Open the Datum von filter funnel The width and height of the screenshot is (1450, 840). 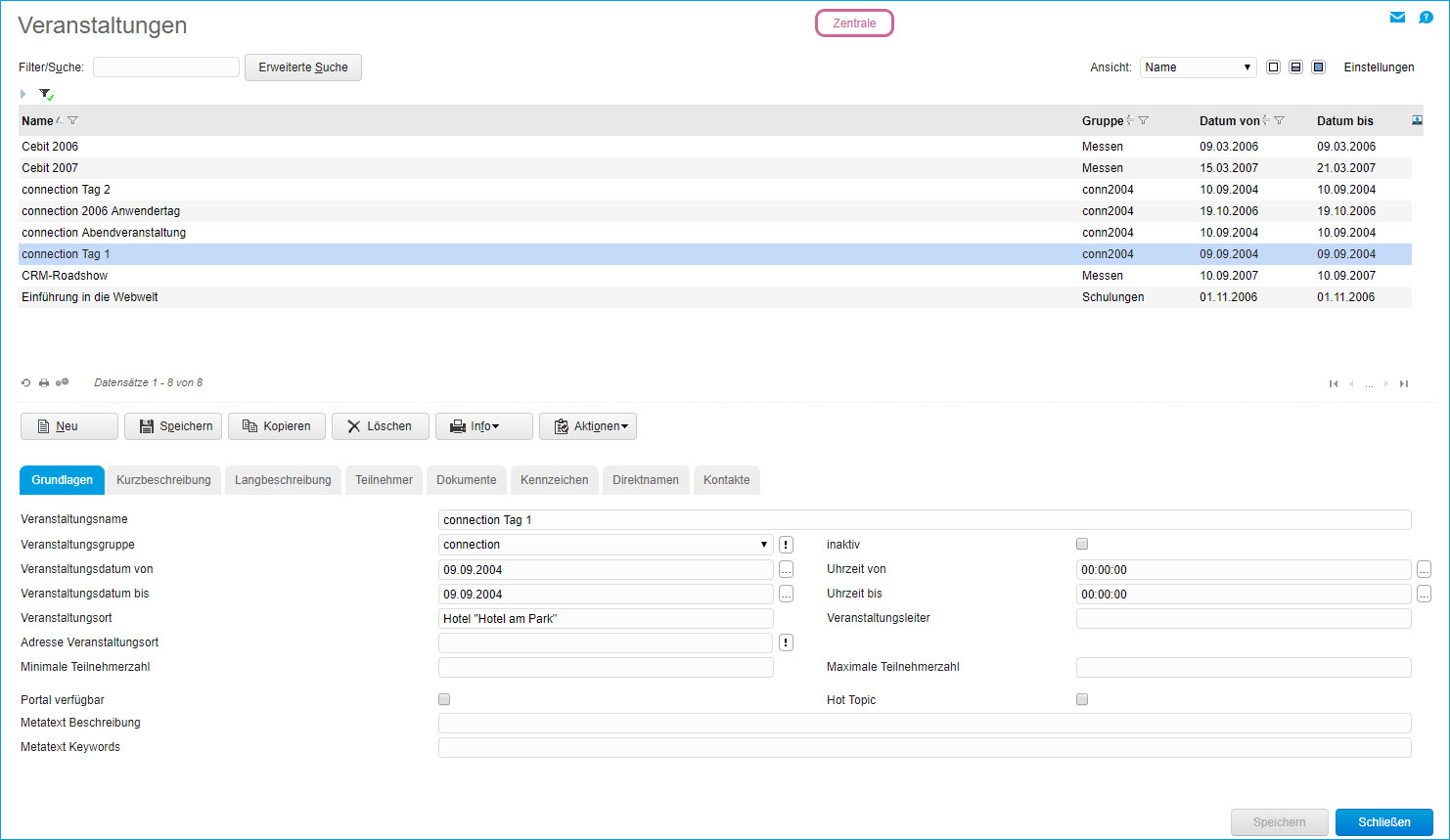point(1279,121)
